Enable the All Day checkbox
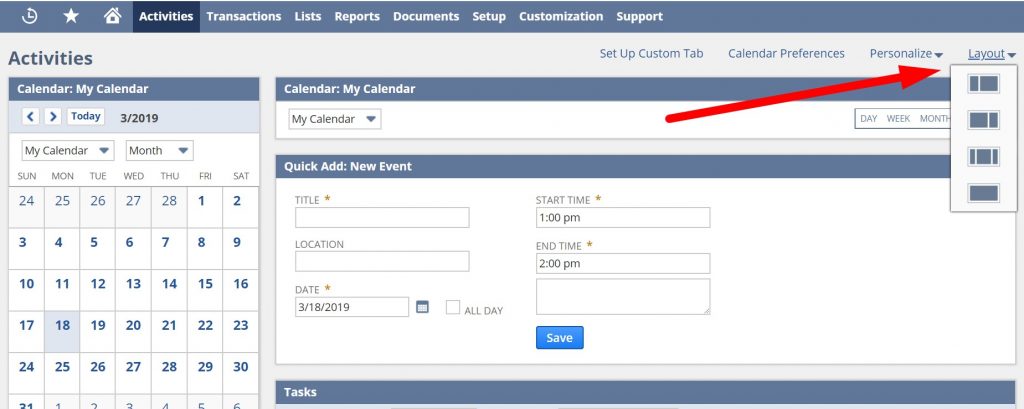Viewport: 1024px width, 409px height. click(x=453, y=308)
